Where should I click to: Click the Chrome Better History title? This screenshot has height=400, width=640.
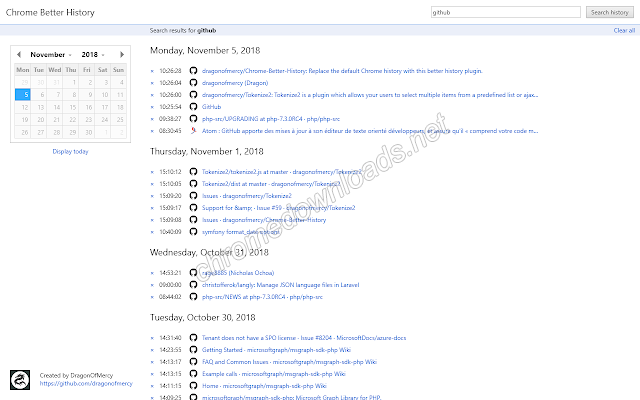[x=50, y=13]
